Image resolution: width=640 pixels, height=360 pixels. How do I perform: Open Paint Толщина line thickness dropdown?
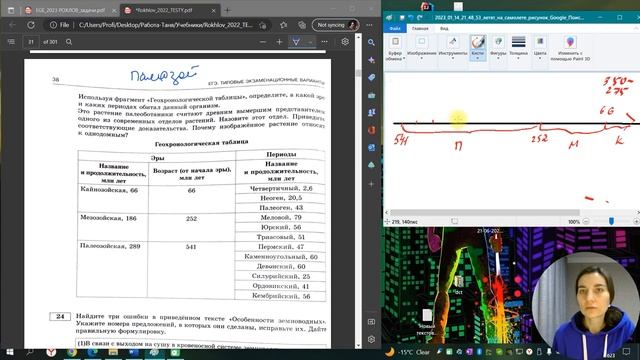(x=518, y=49)
